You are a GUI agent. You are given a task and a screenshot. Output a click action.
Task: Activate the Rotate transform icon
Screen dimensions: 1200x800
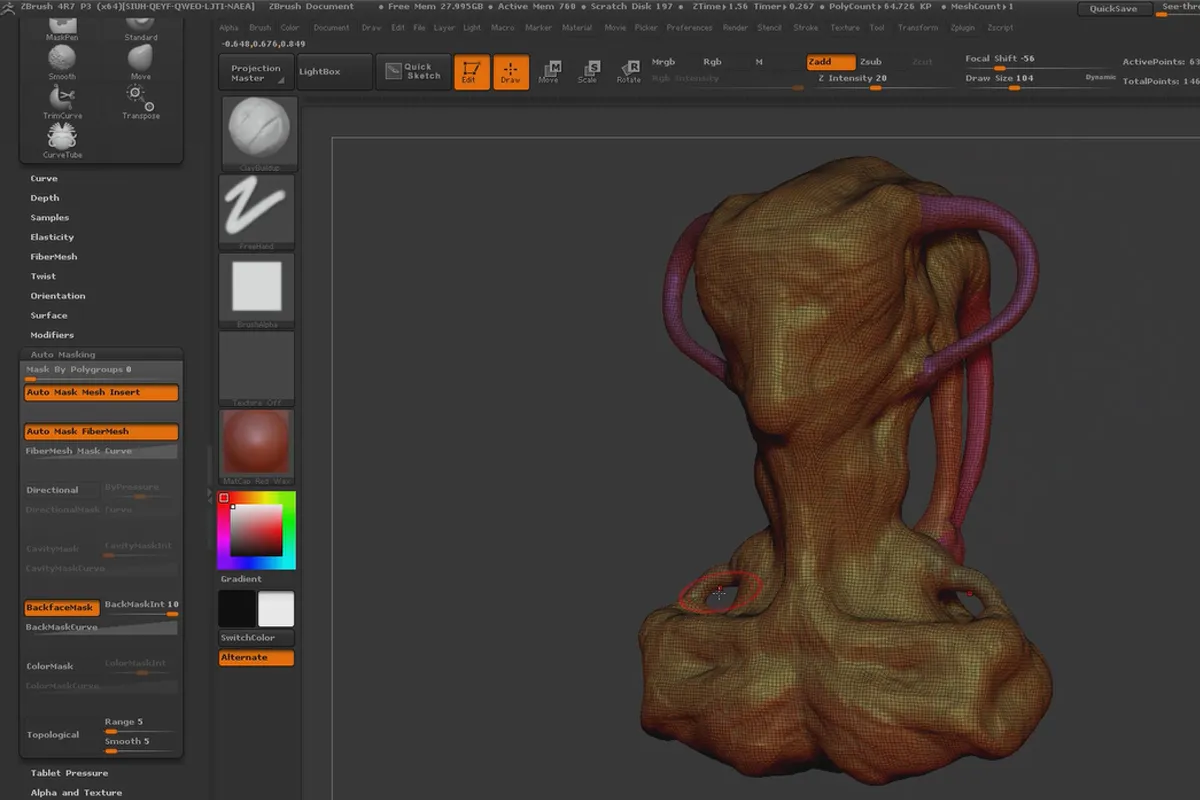[628, 72]
